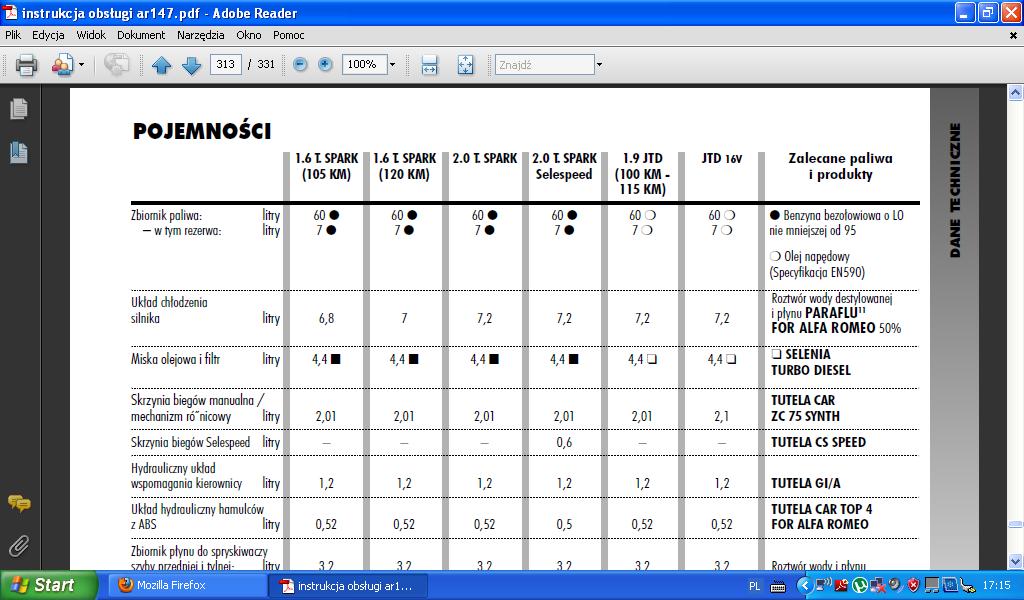The height and width of the screenshot is (600, 1024).
Task: Click the 100% zoom level field
Action: pos(364,64)
